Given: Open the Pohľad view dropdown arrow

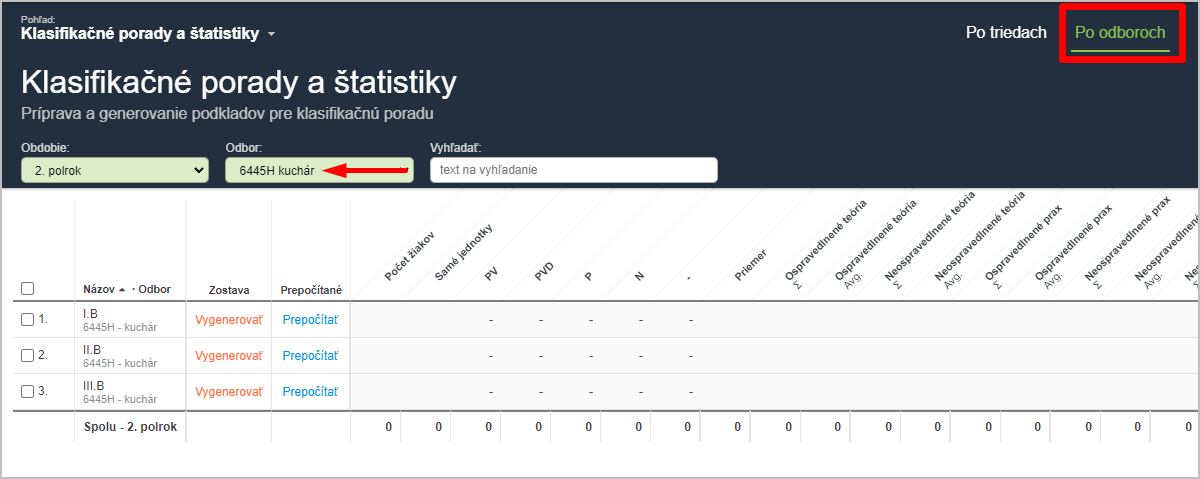Looking at the screenshot, I should [x=271, y=35].
